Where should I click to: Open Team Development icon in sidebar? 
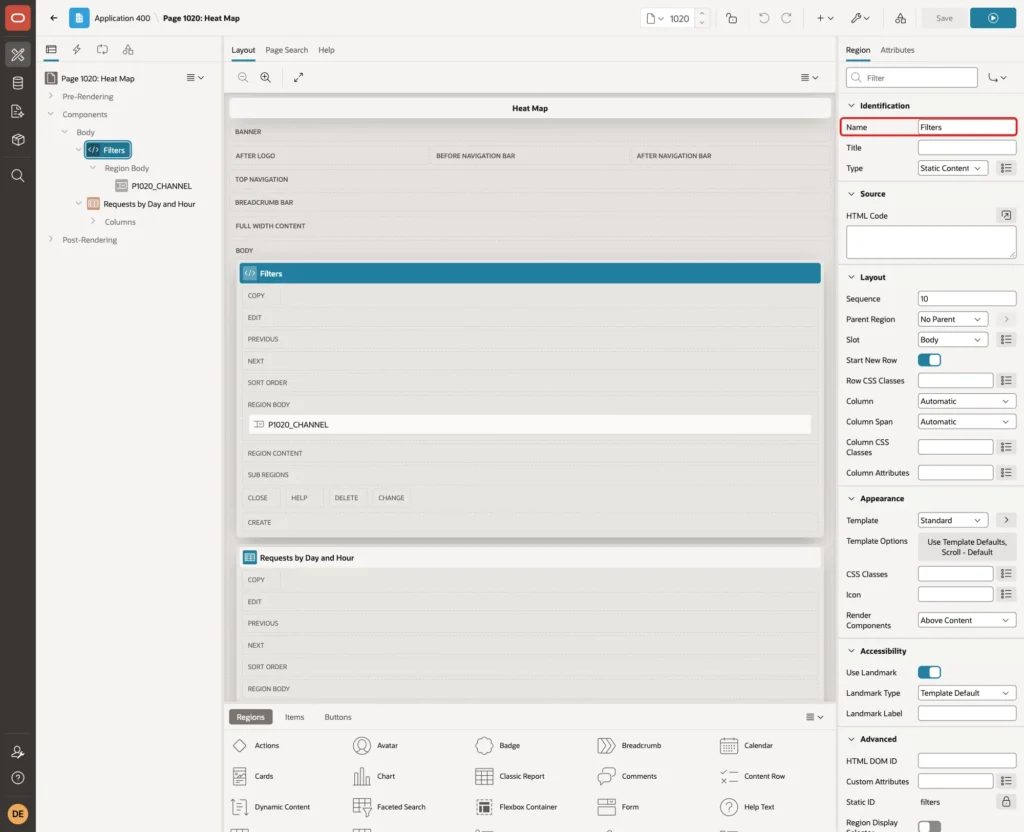tap(18, 112)
